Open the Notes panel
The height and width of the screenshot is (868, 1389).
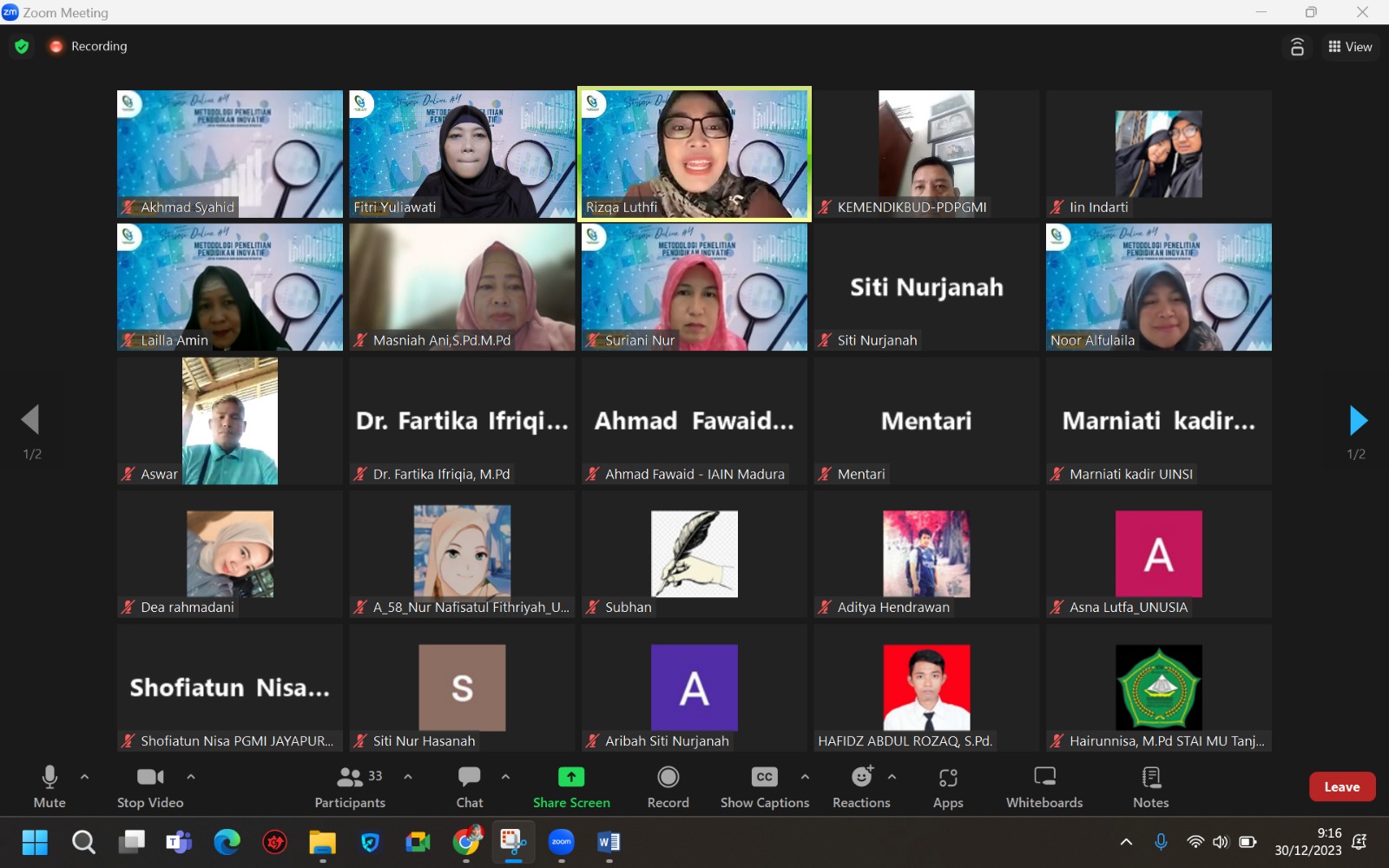tap(1150, 786)
